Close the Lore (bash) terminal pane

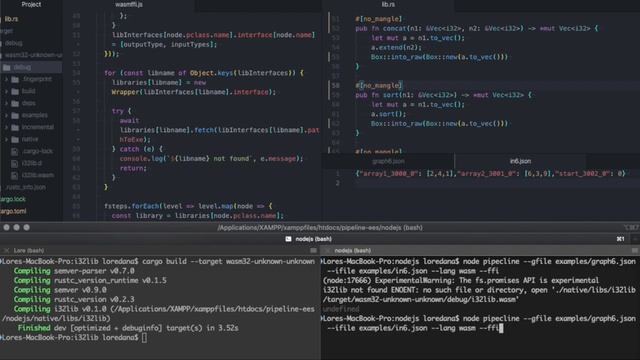pos(7,250)
